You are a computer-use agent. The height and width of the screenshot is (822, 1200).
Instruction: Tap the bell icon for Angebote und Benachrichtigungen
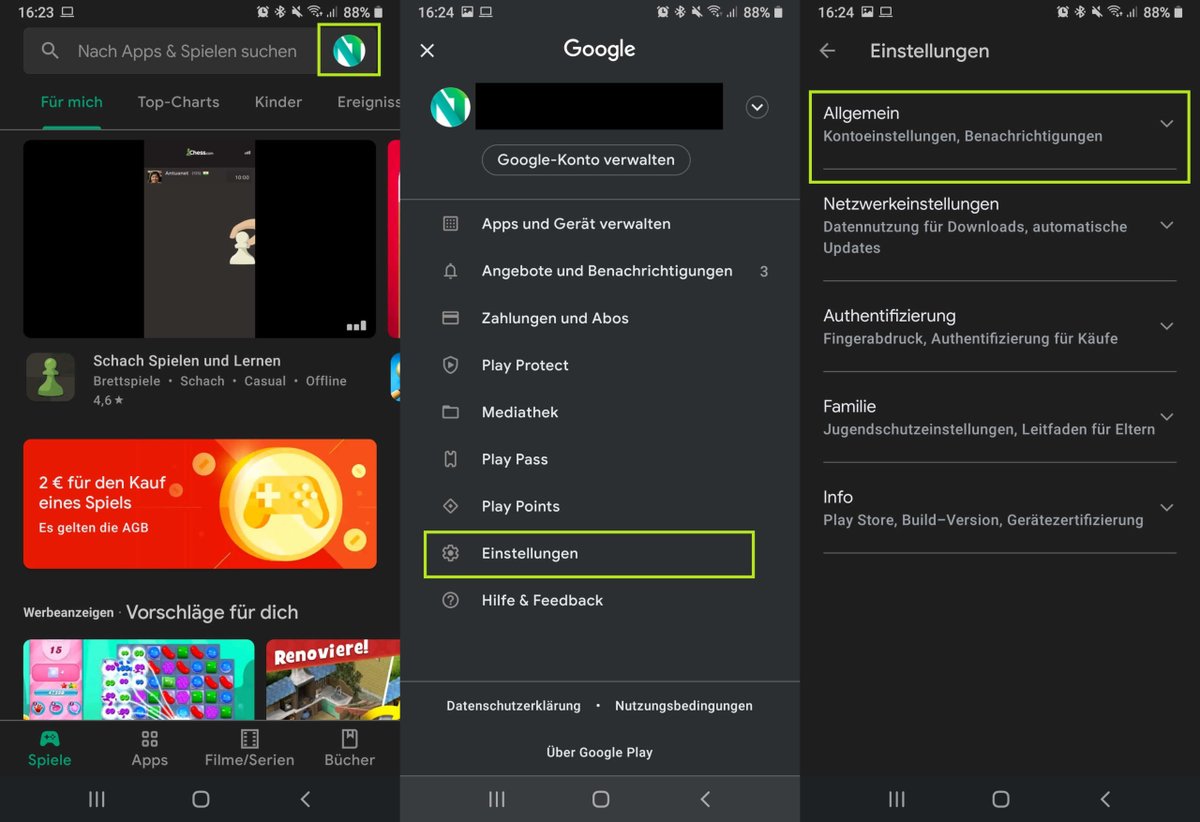tap(450, 271)
